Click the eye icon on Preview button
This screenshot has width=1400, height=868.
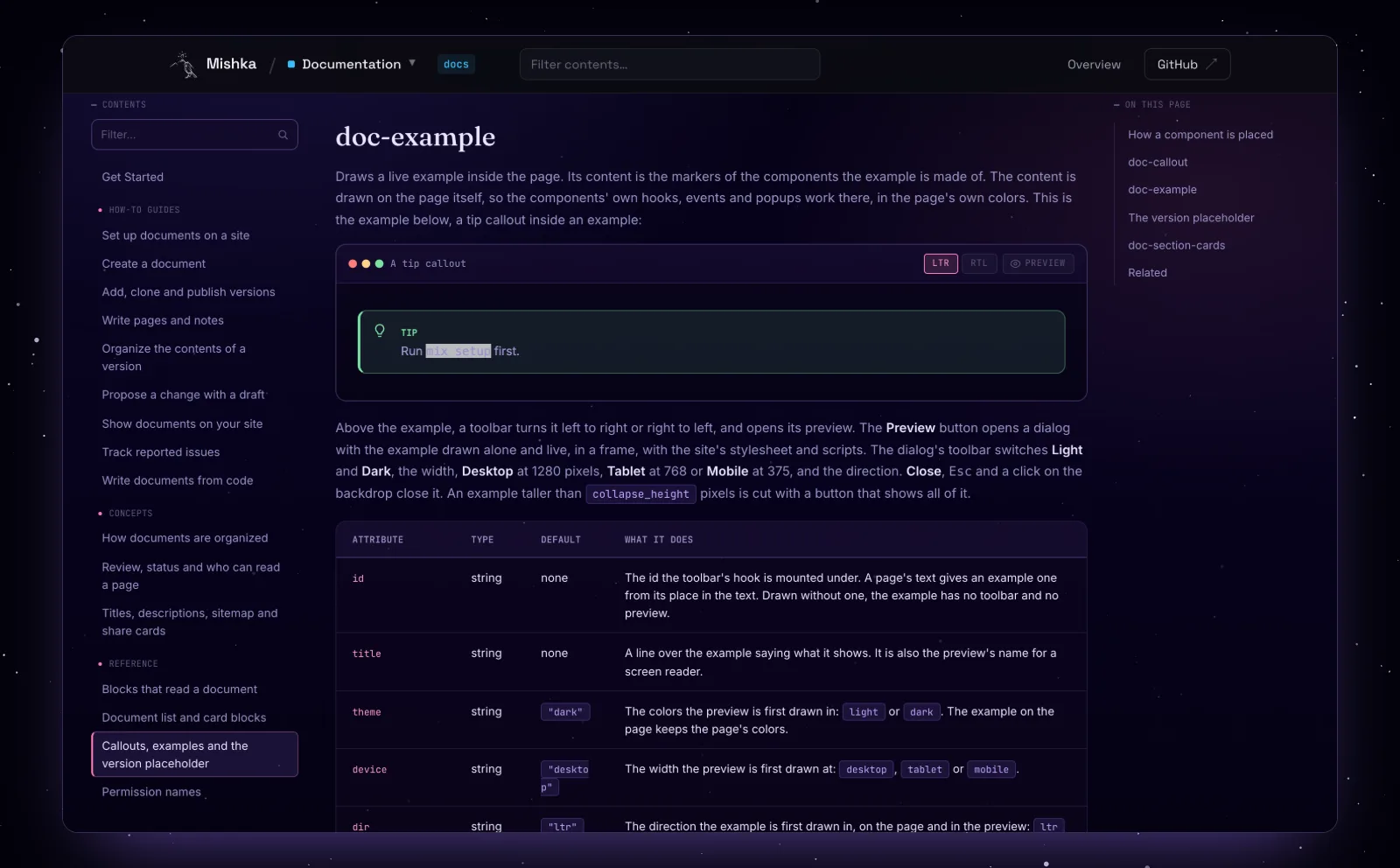point(1015,263)
